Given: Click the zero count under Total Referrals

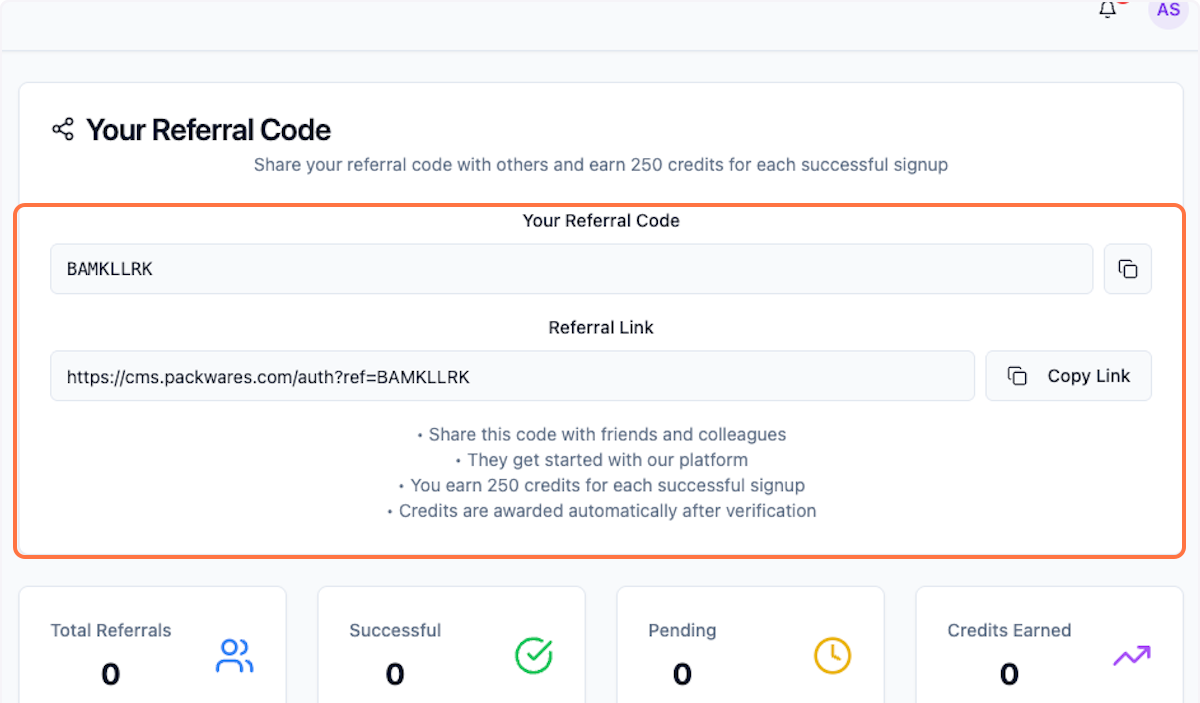Looking at the screenshot, I should [x=110, y=674].
